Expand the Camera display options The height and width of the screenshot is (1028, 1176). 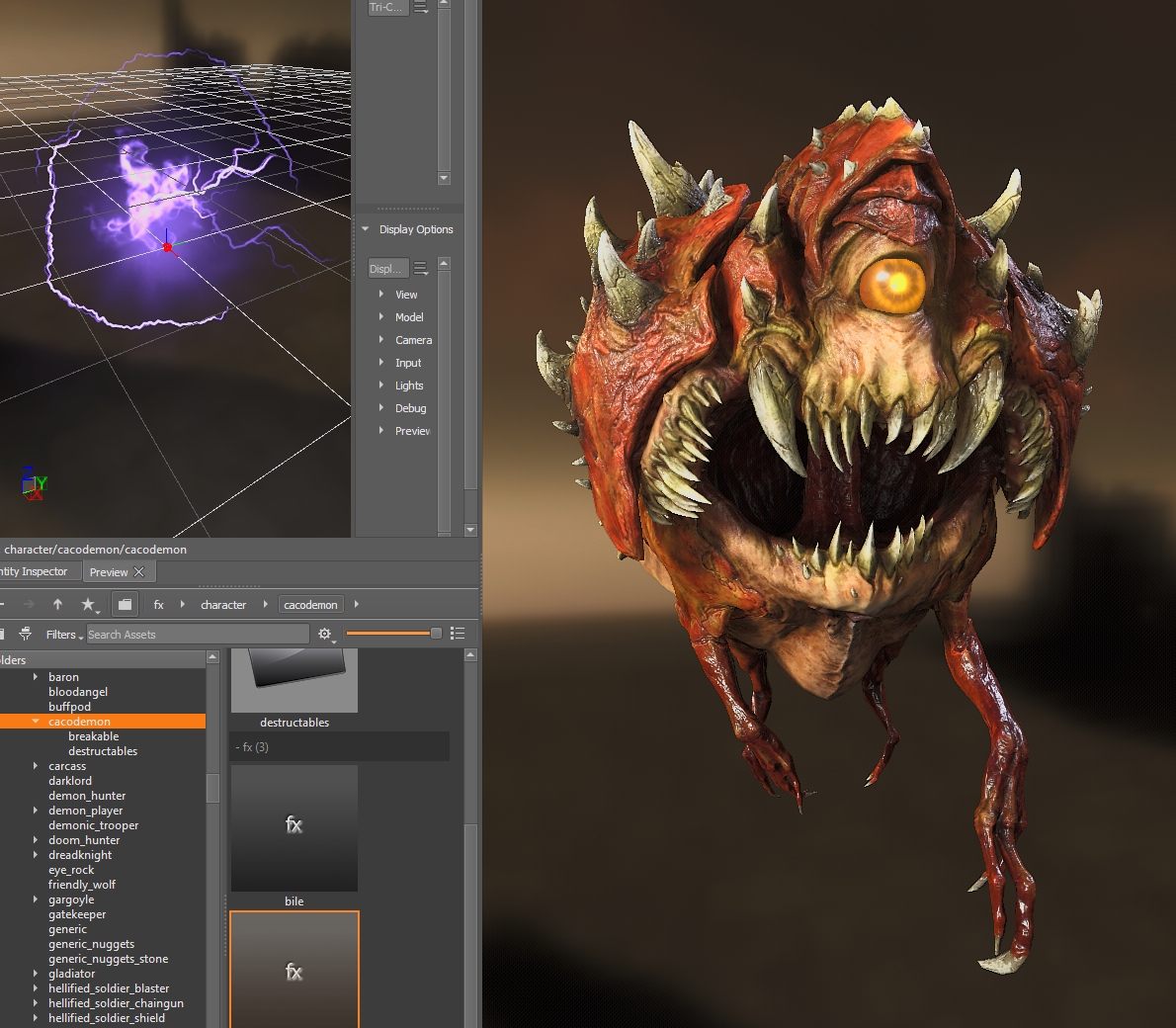pyautogui.click(x=381, y=340)
